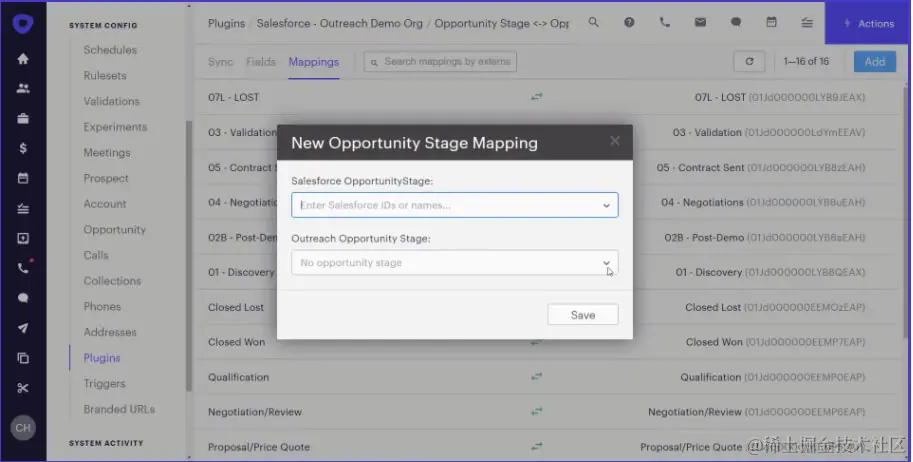Open Account in System Config menu

(105, 204)
